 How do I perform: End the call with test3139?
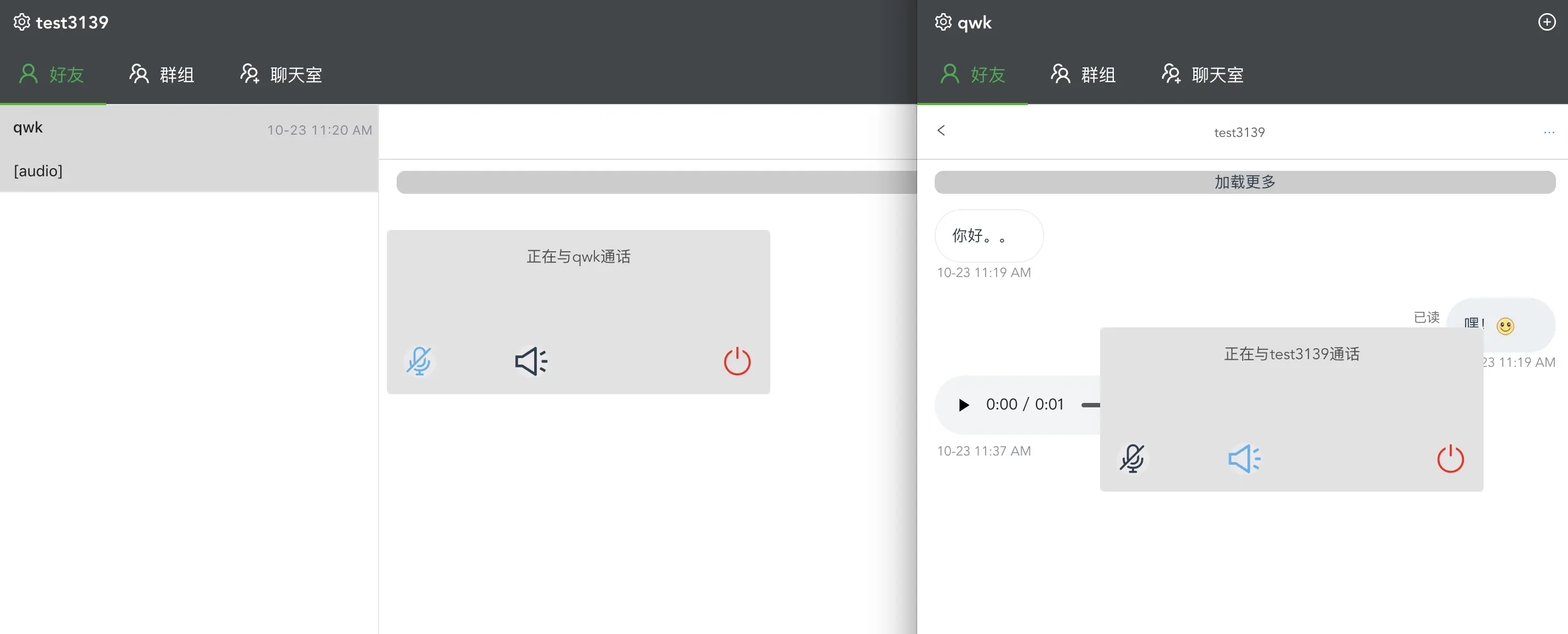[x=1450, y=459]
